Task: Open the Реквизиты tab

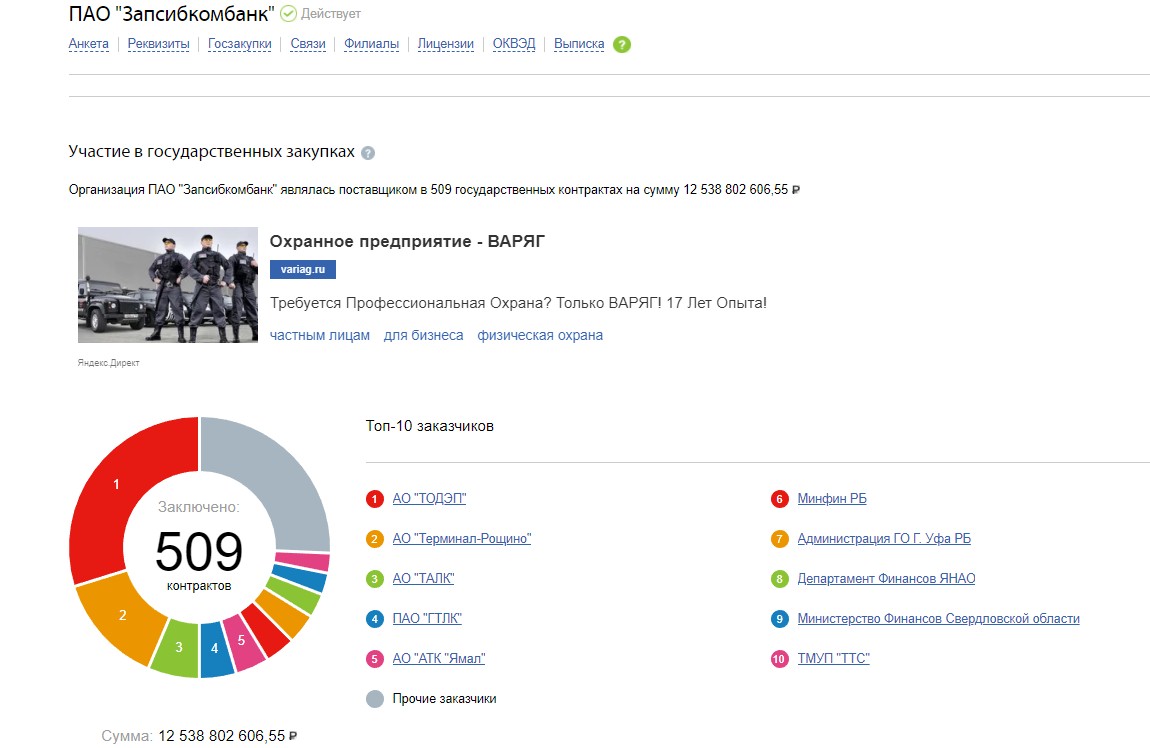Action: coord(158,44)
